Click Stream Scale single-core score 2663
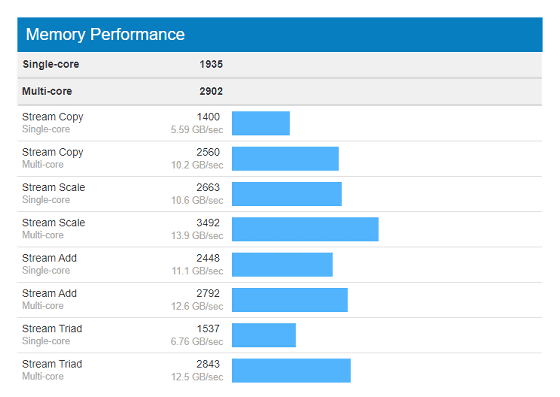 (x=208, y=187)
